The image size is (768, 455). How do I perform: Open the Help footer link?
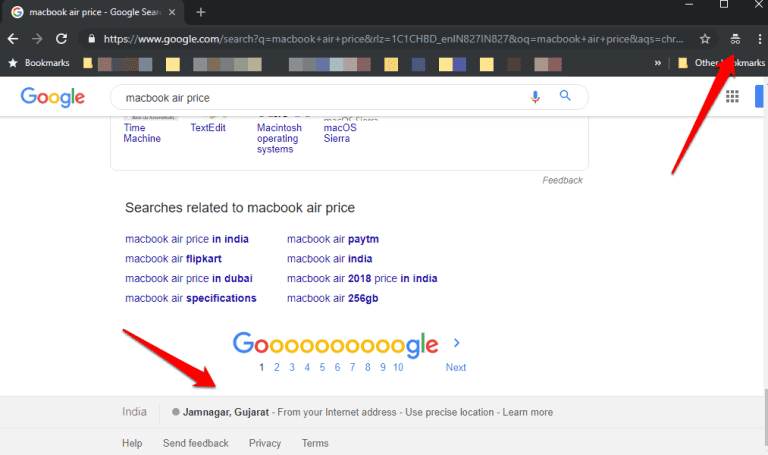tap(132, 443)
